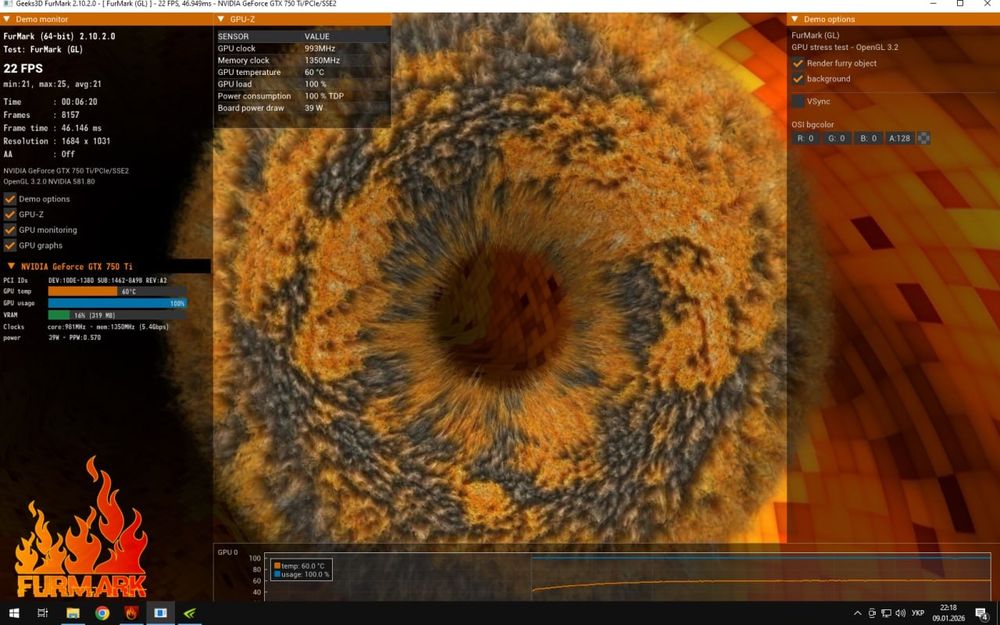Click the VRAM green usage bar
The image size is (1000, 625).
[59, 315]
